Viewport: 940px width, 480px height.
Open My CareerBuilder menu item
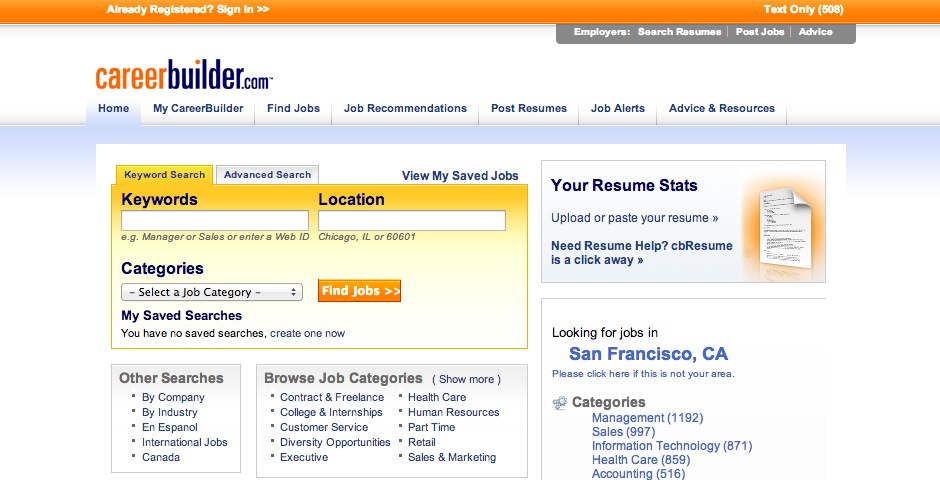(x=198, y=108)
